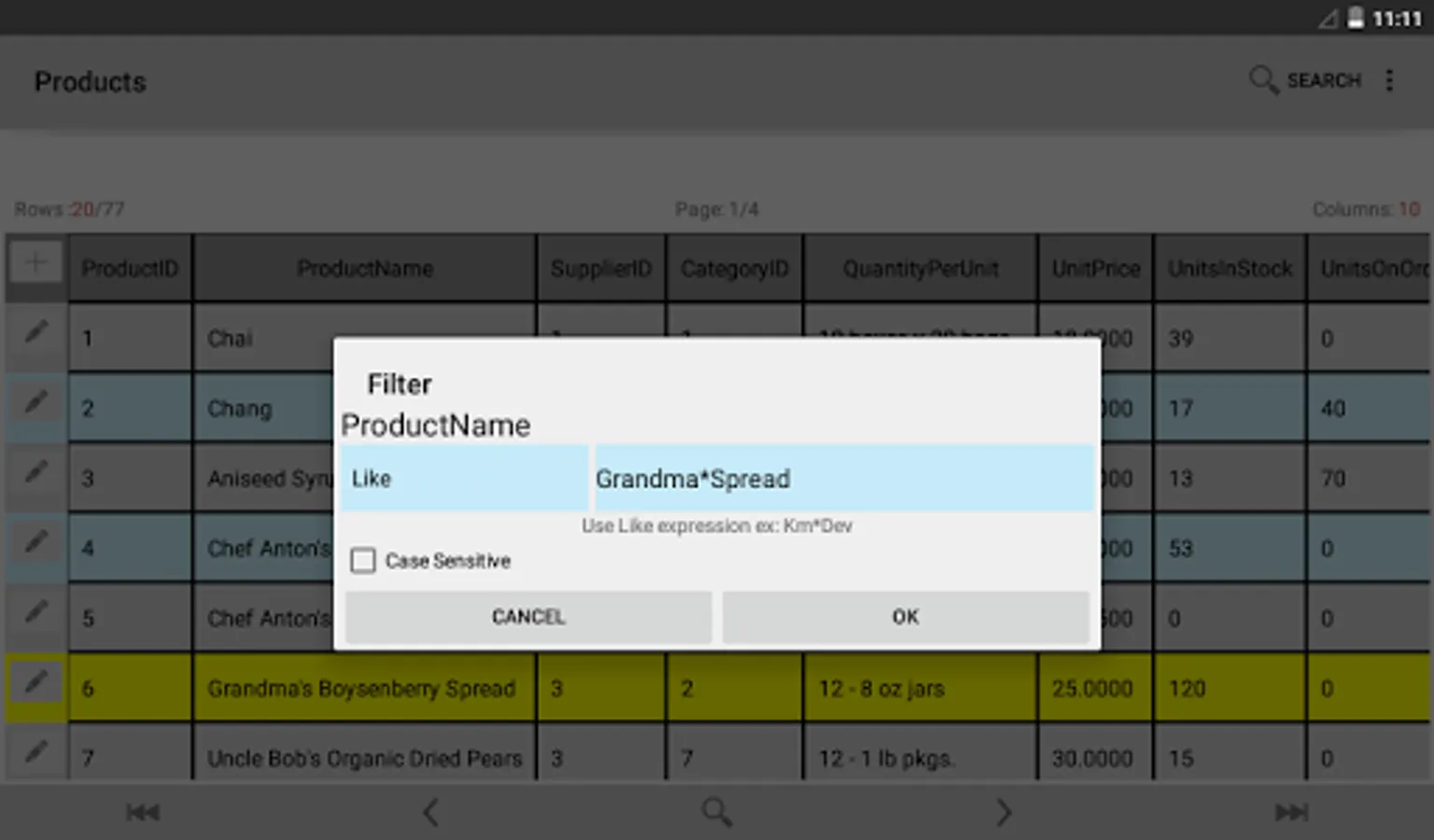Viewport: 1434px width, 840px height.
Task: Click the 25.0000 unit price cell
Action: (1096, 688)
